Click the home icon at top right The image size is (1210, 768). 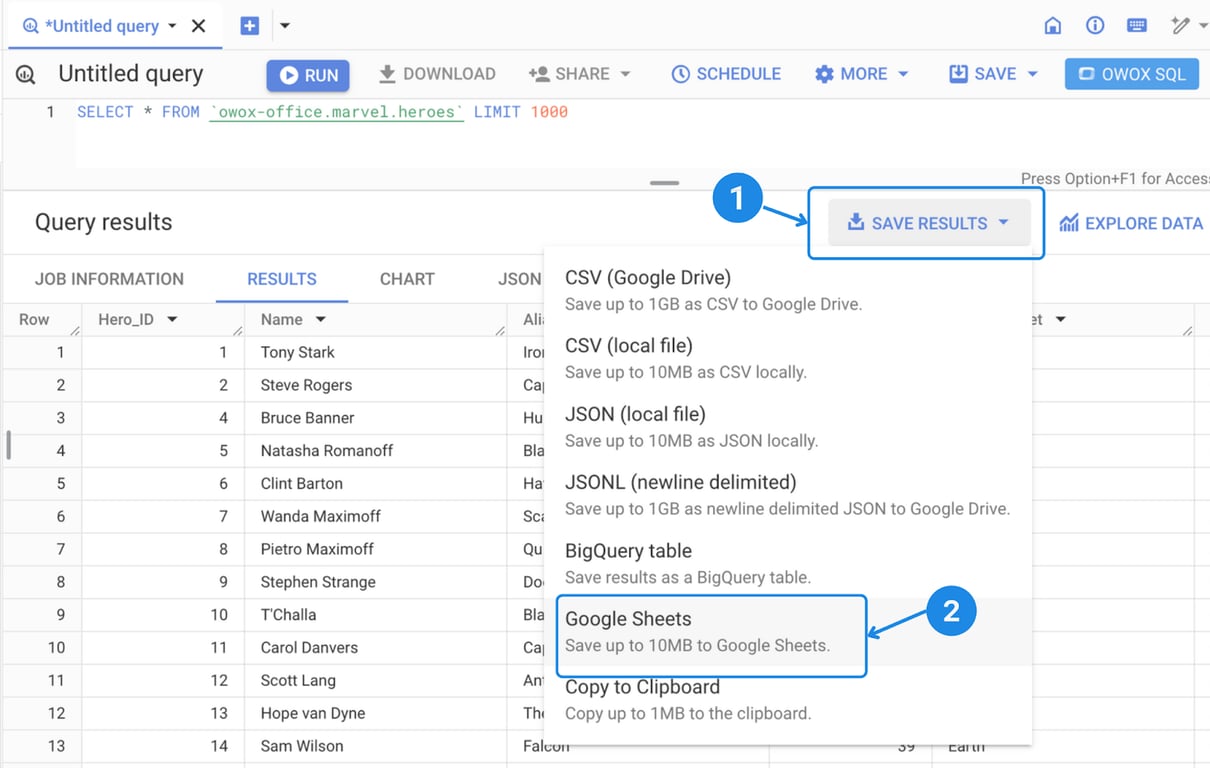pos(1053,26)
